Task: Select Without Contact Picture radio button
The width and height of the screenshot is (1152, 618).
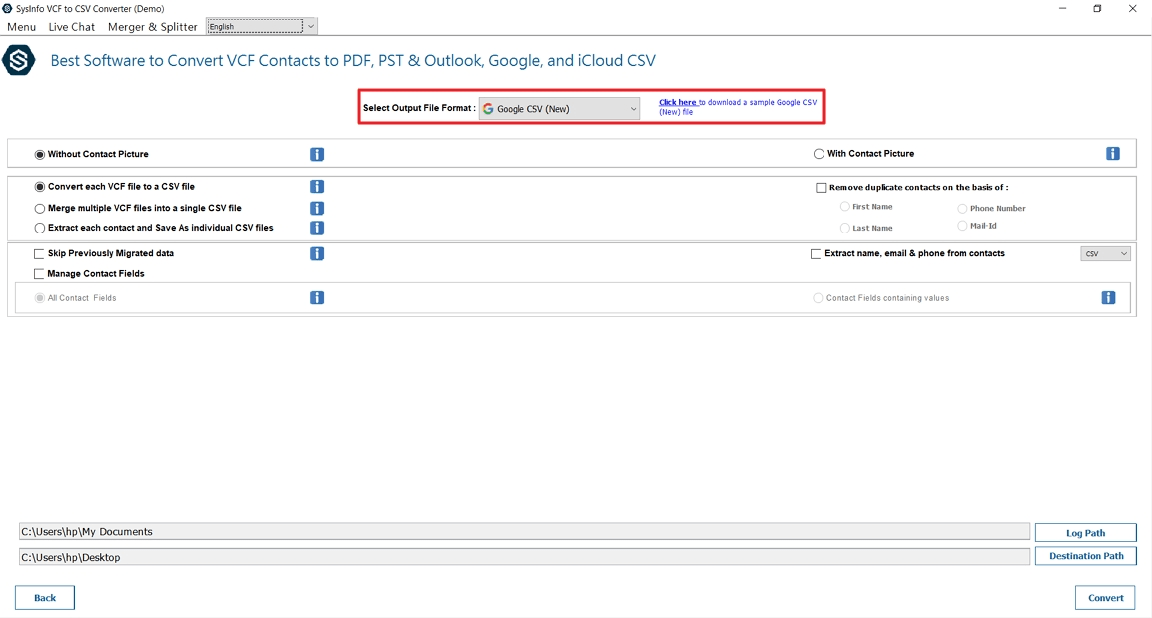Action: pos(40,154)
